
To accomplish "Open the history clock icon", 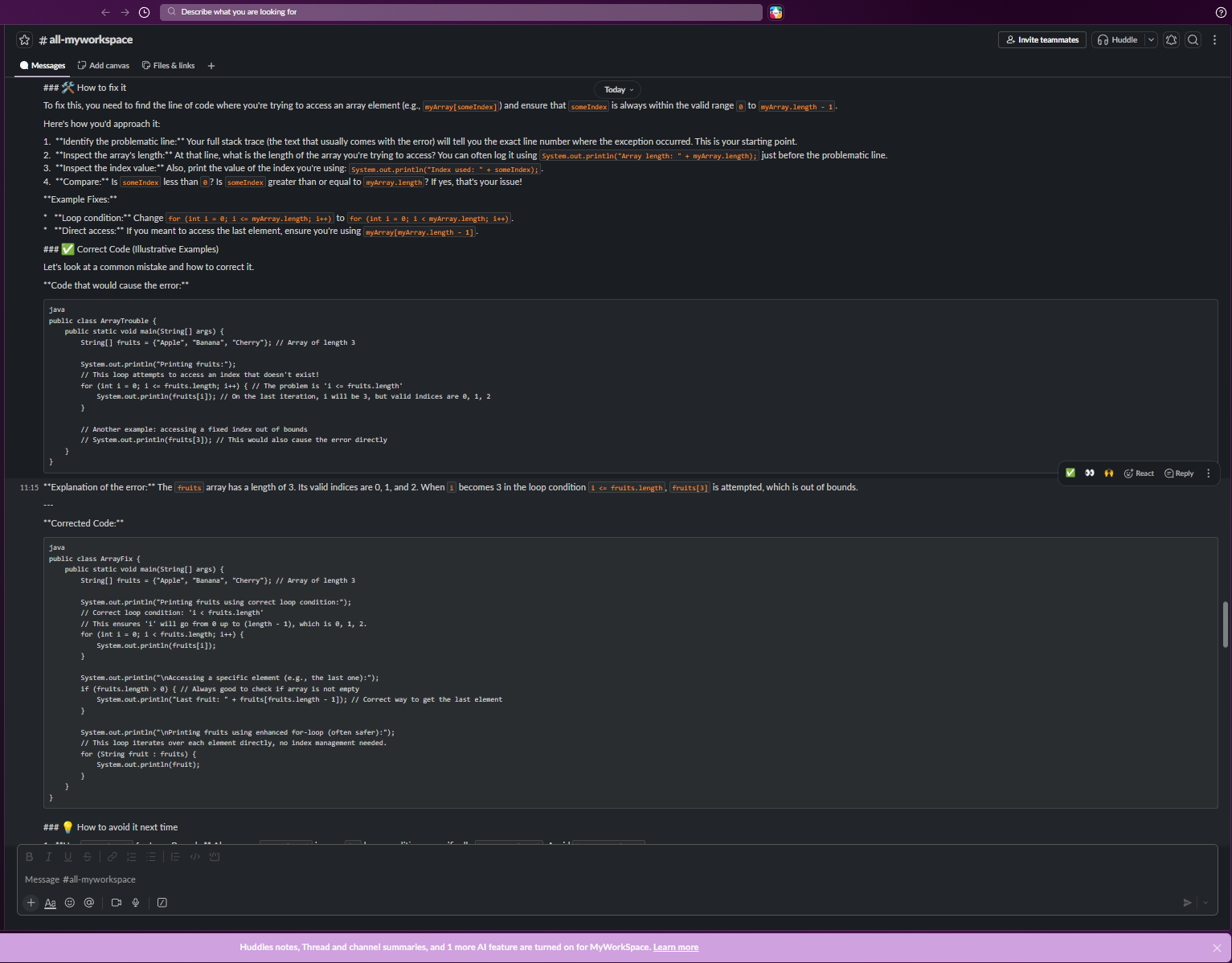I will (145, 12).
